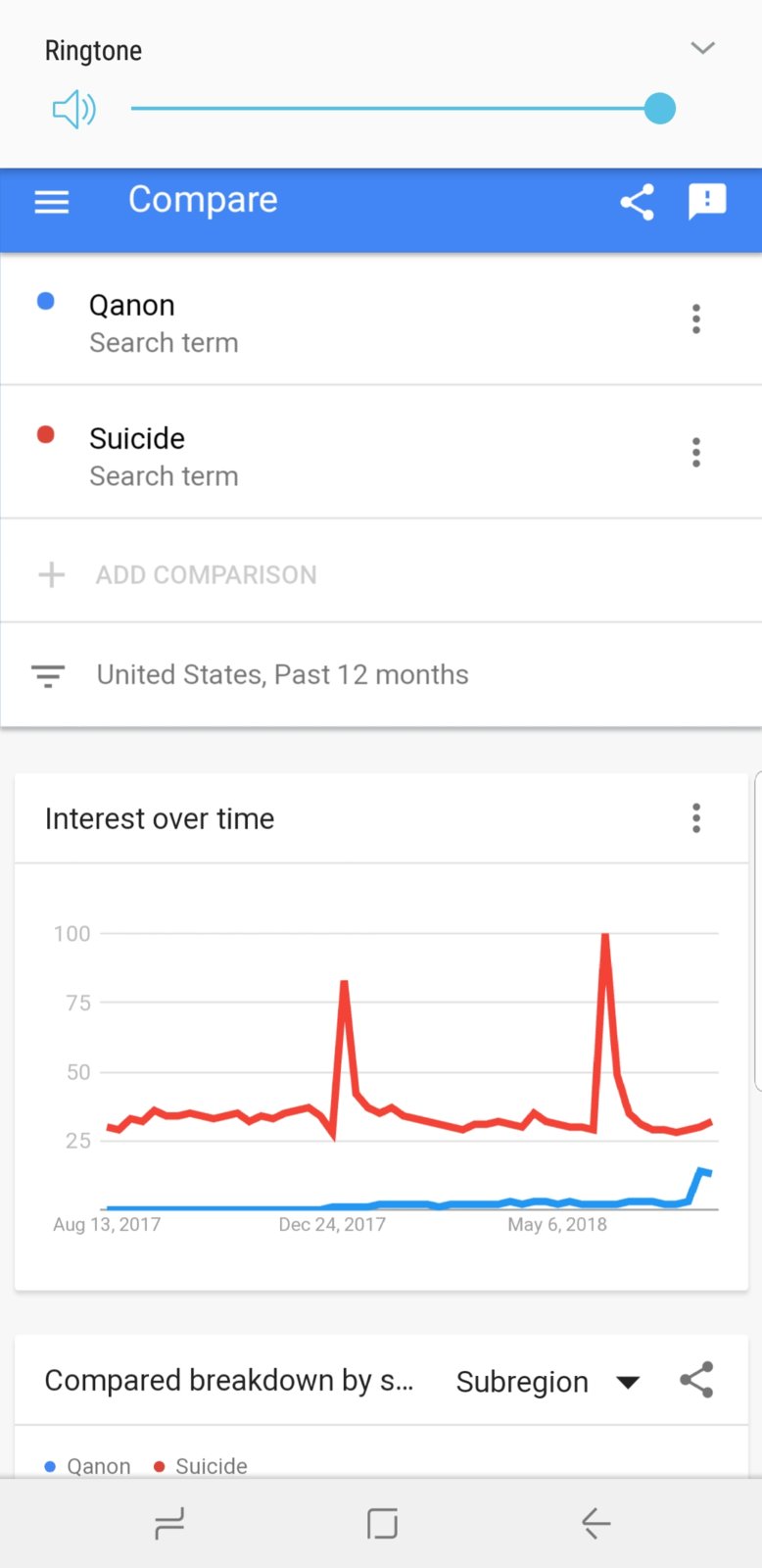The image size is (762, 1568).
Task: Click the Ringtone volume slider handle
Action: [x=660, y=109]
